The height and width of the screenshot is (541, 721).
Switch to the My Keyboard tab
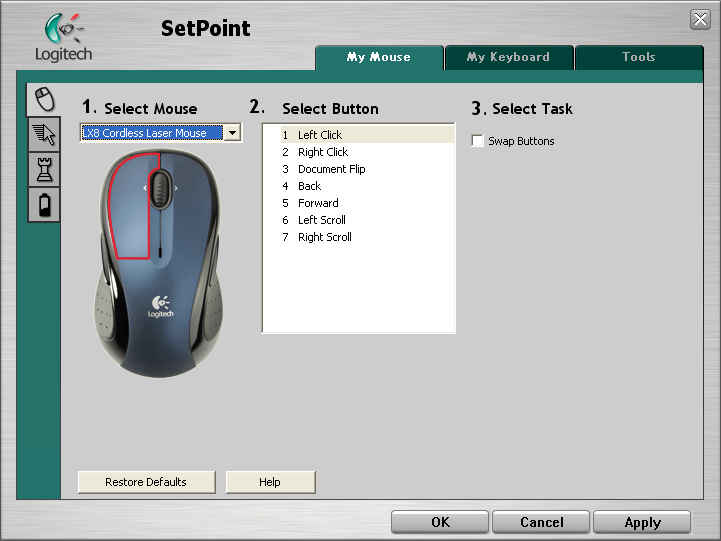(509, 57)
